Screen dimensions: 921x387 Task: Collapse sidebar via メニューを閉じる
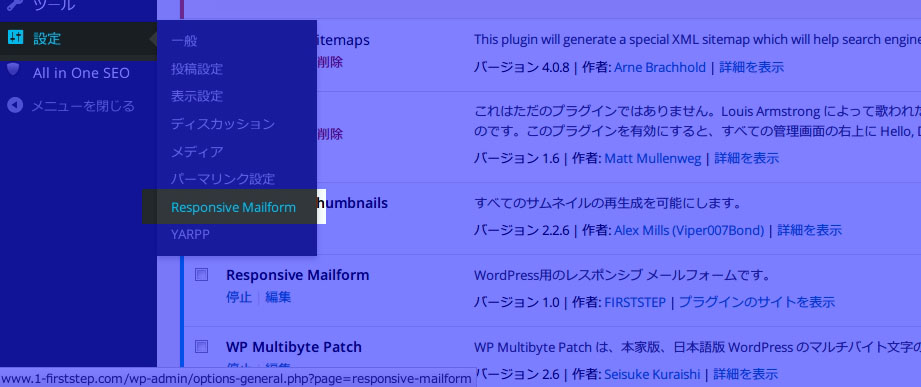(x=83, y=106)
